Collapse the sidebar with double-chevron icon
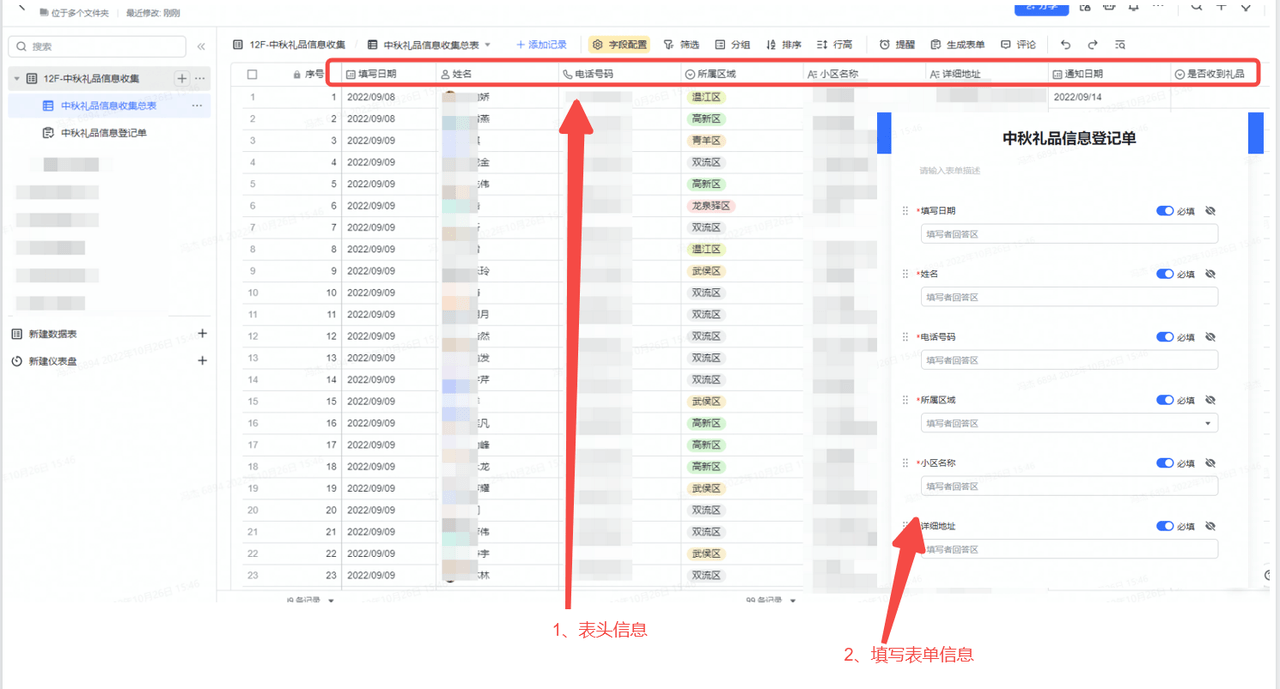The image size is (1280, 689). (201, 47)
